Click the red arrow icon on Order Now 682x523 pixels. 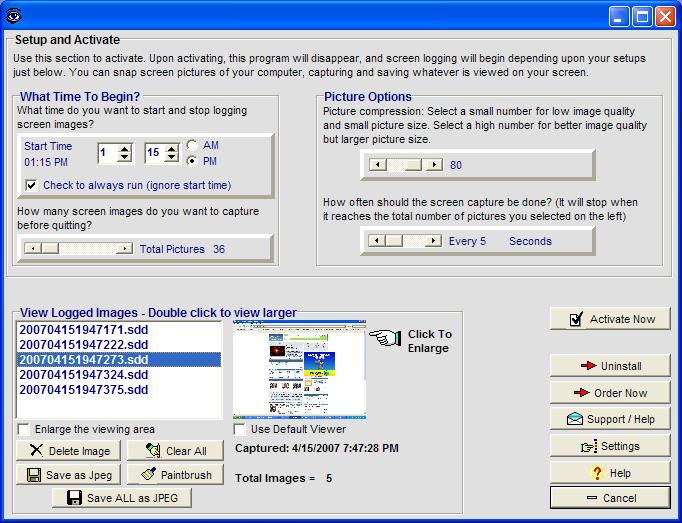(x=582, y=392)
